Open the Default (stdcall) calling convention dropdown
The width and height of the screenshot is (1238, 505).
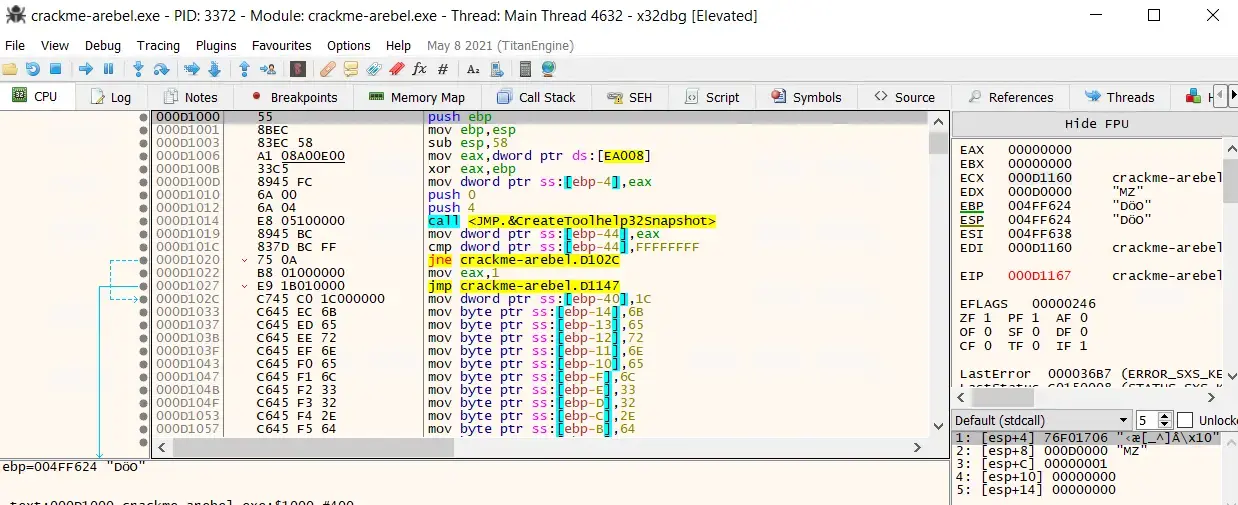pyautogui.click(x=1041, y=420)
